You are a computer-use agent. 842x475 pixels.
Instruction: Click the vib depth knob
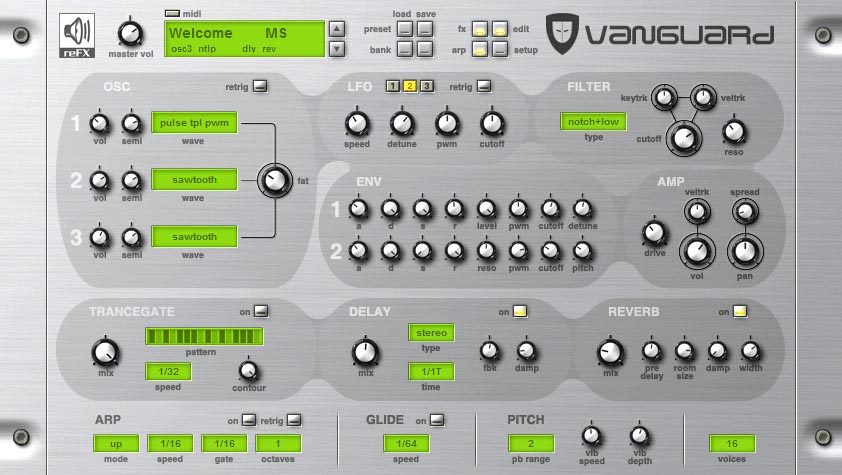click(639, 435)
